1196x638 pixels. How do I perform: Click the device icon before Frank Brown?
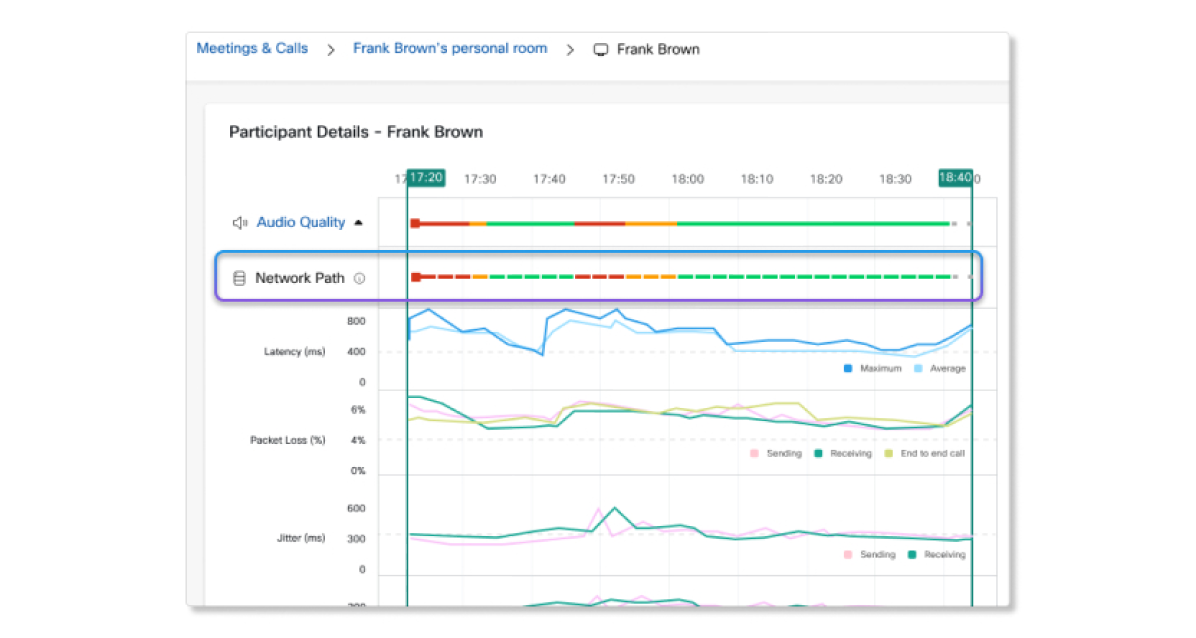coord(601,49)
